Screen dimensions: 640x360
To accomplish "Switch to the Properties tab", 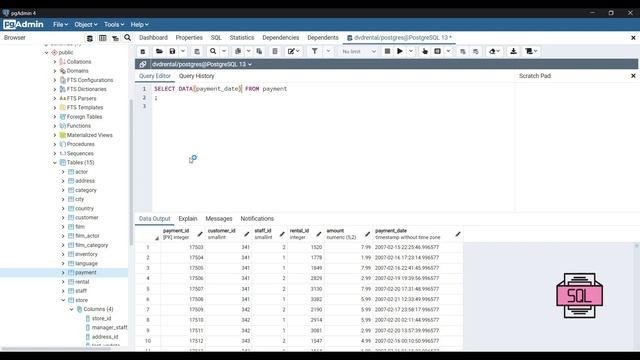I will click(189, 38).
